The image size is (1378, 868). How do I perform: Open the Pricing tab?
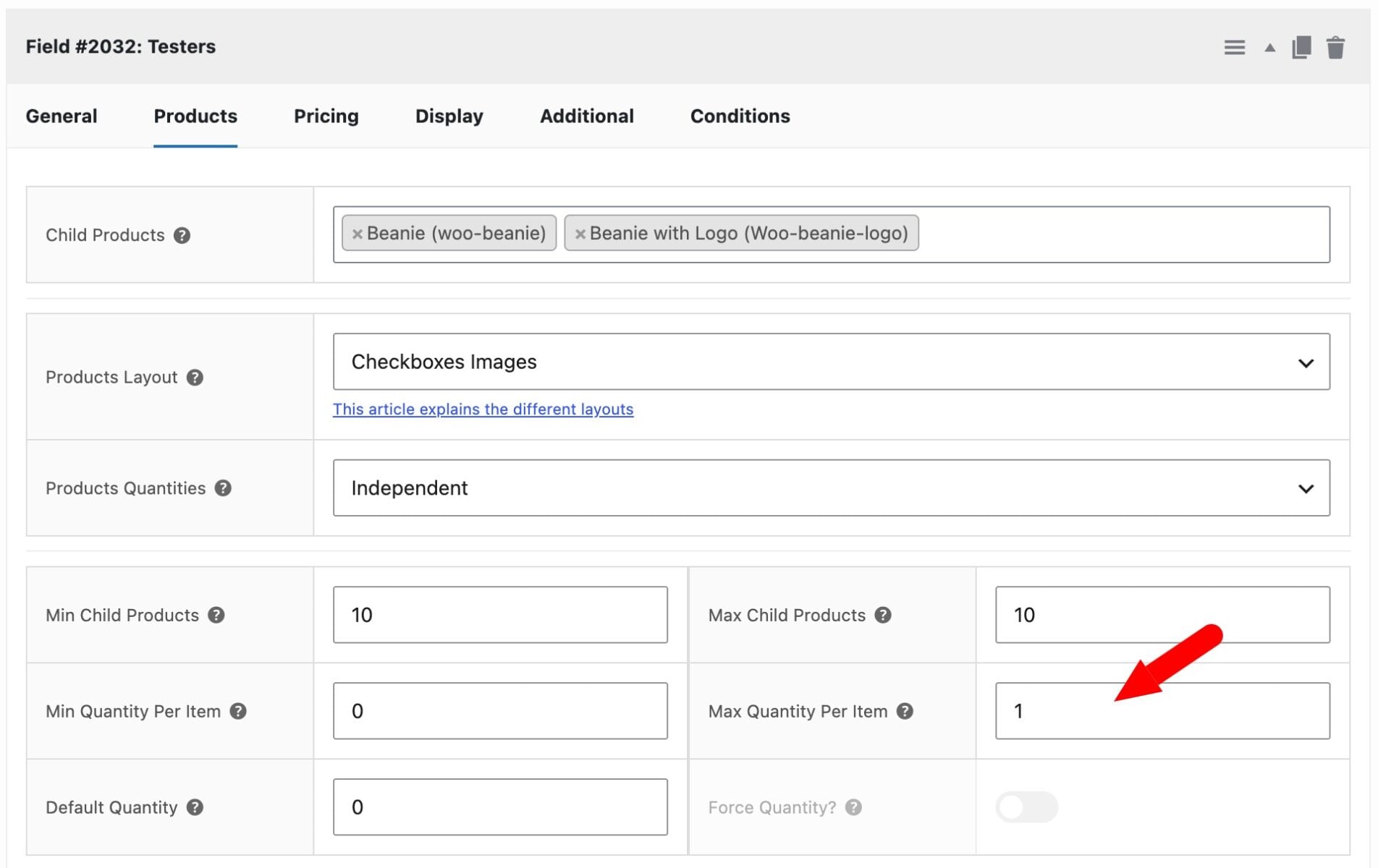[326, 116]
